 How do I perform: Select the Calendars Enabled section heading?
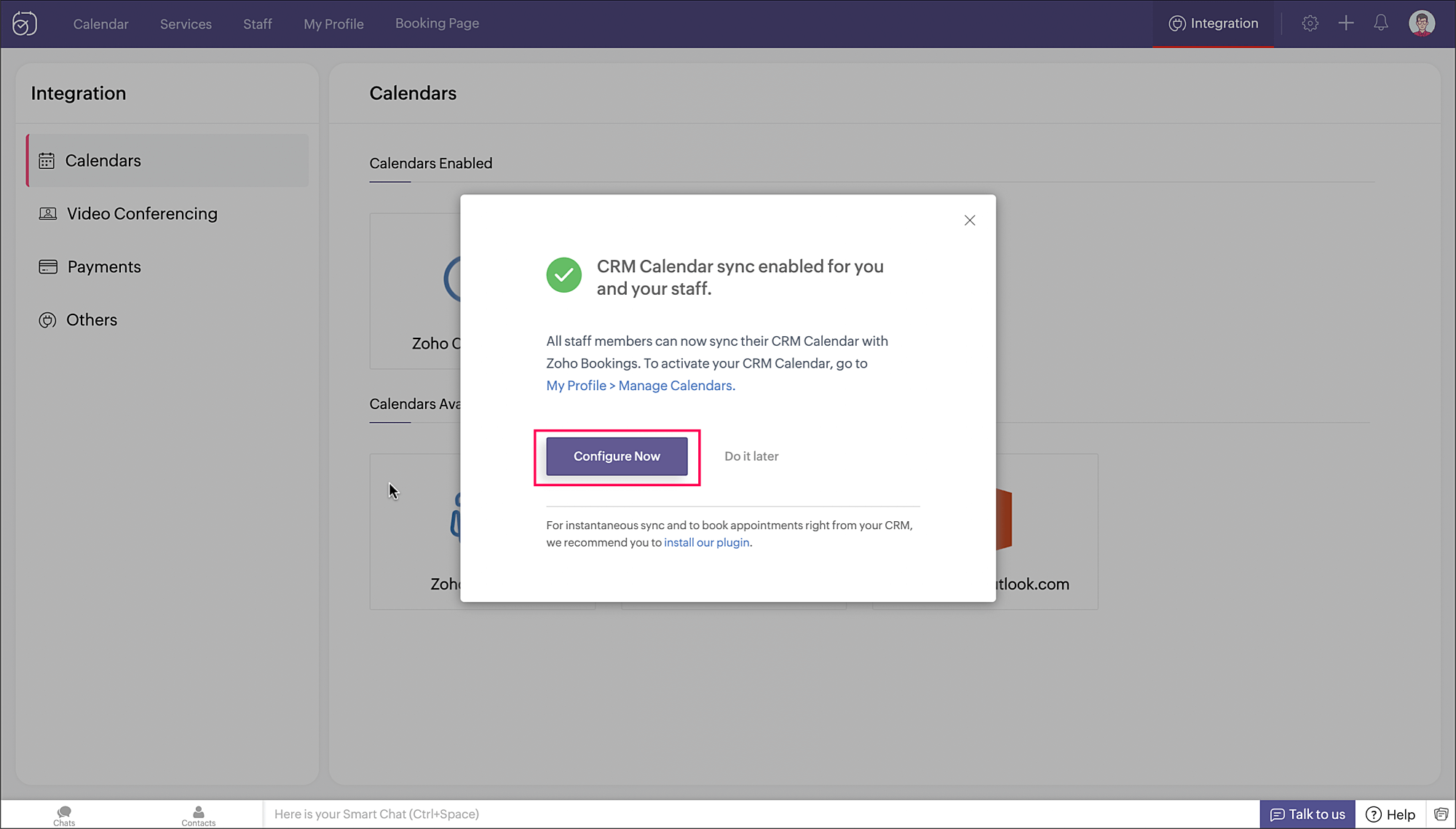pyautogui.click(x=430, y=163)
